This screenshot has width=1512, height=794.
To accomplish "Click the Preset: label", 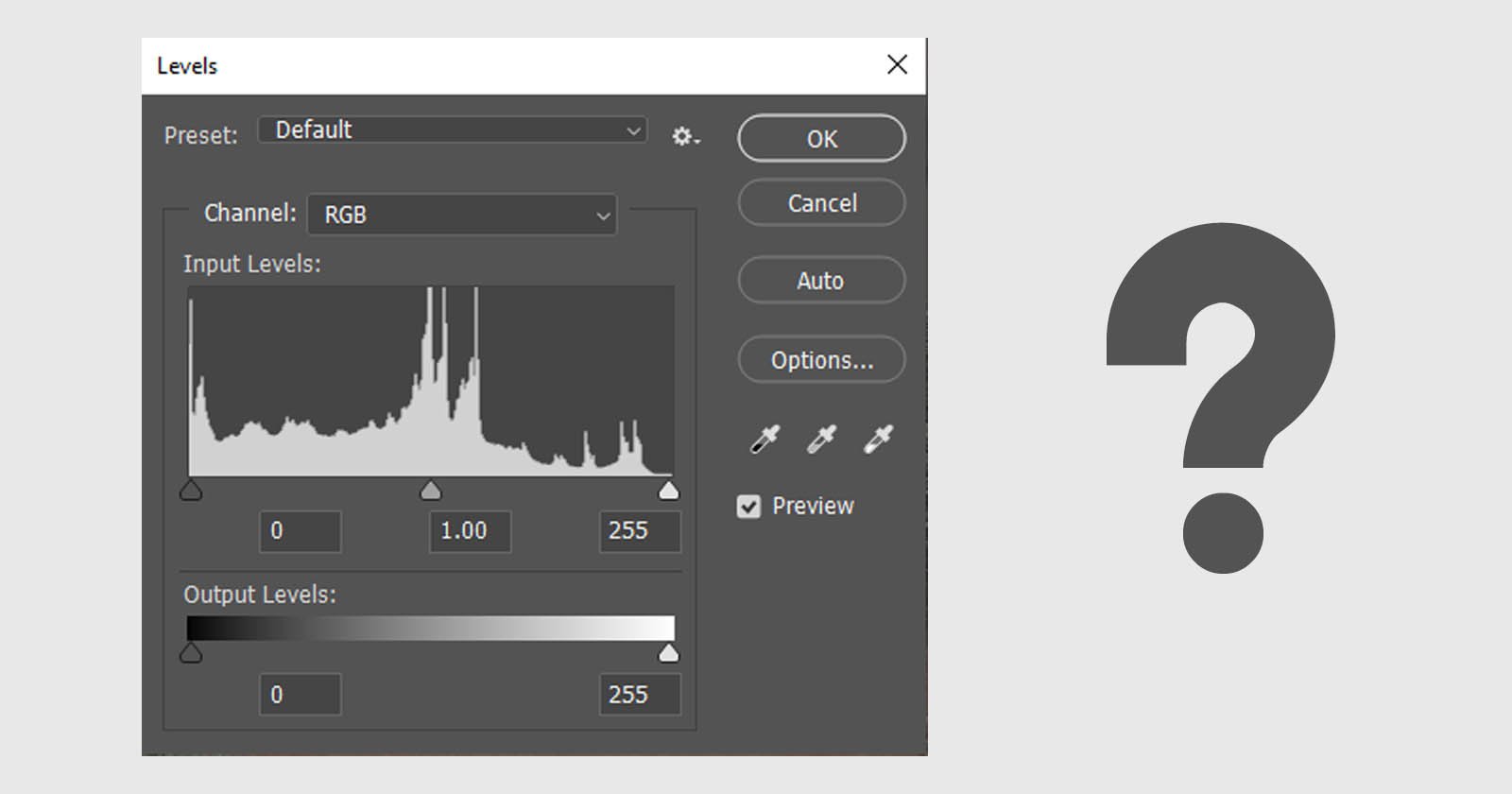I will coord(201,136).
